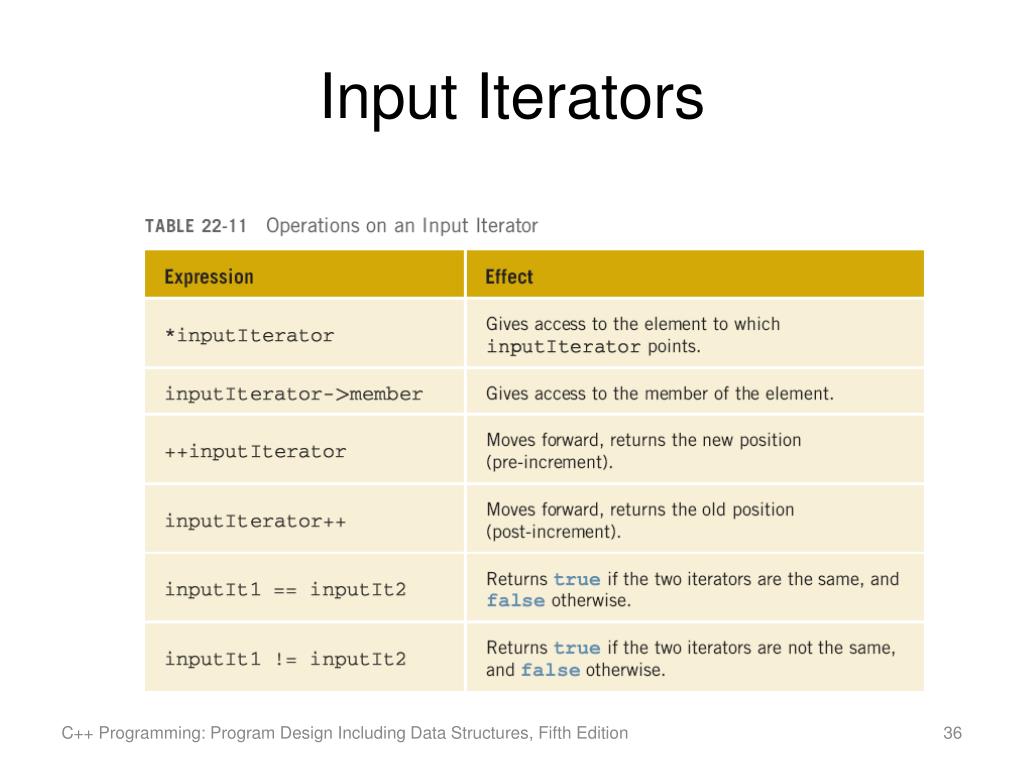This screenshot has width=1024, height=768.
Task: Click the 'Gives access to the member' description
Action: pyautogui.click(x=660, y=394)
